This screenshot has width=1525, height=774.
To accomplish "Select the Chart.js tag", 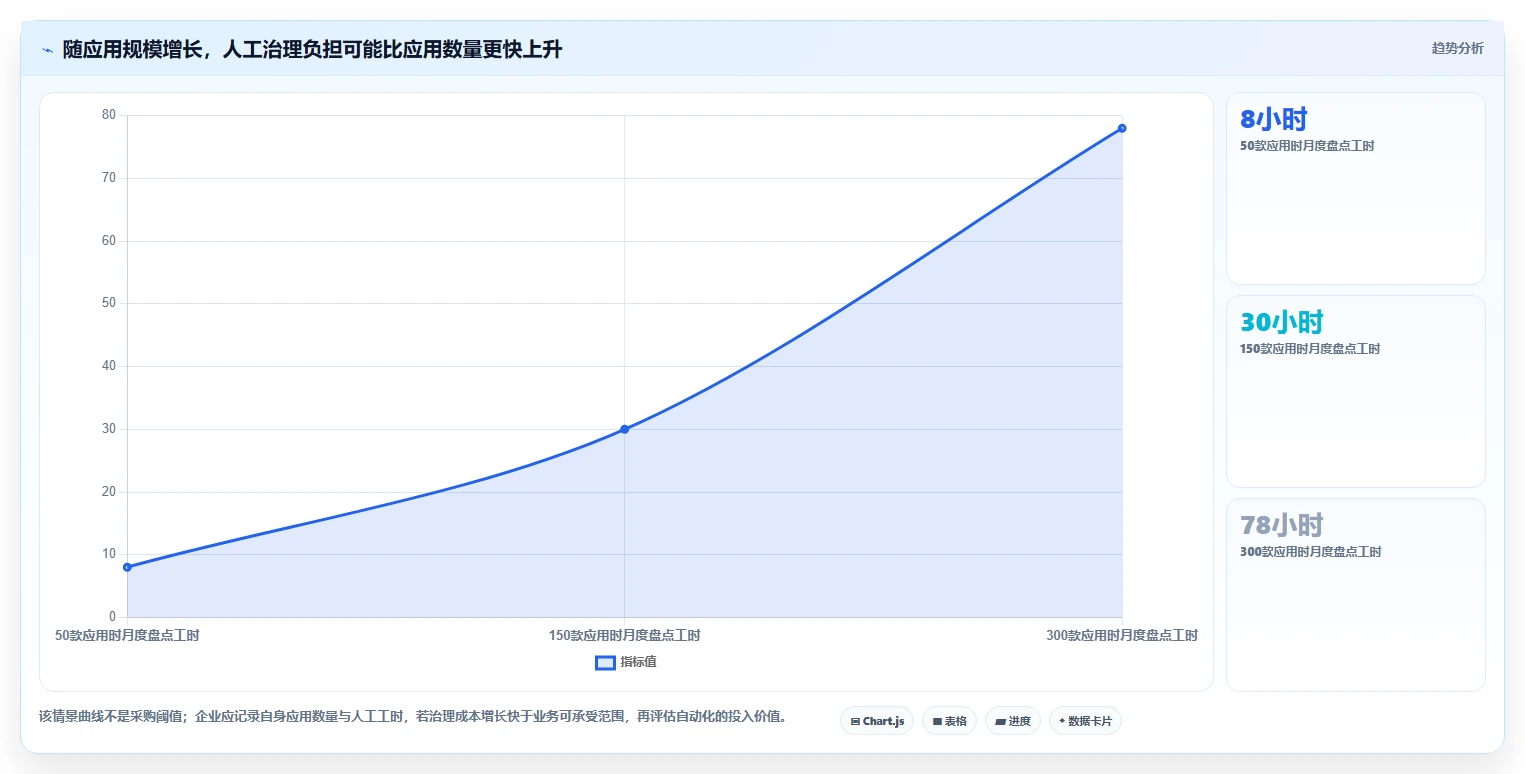I will [x=877, y=721].
